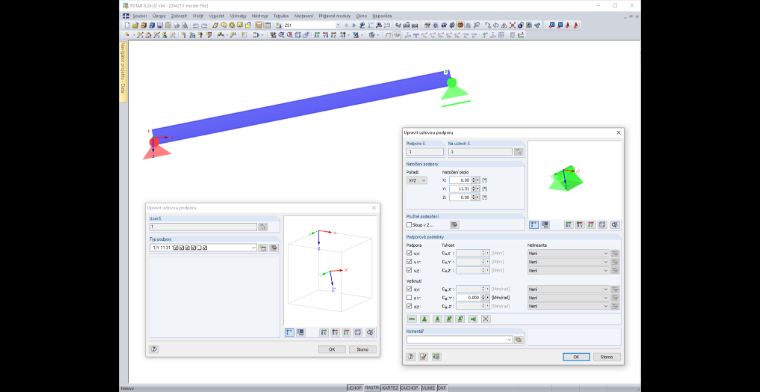The height and width of the screenshot is (392, 760).
Task: Open nonlinearity dropdown for φY' row
Action: point(568,298)
